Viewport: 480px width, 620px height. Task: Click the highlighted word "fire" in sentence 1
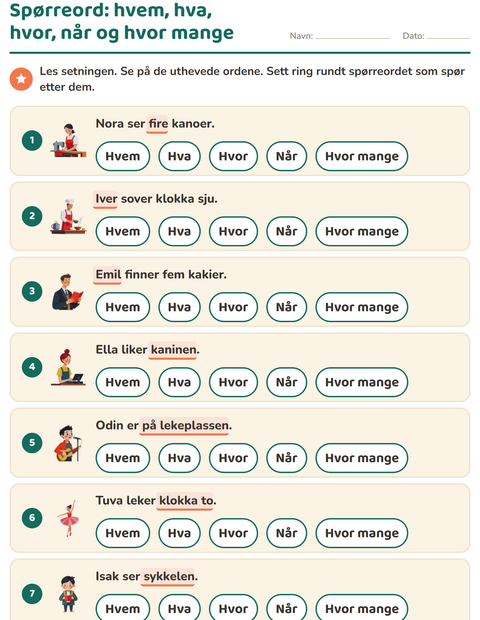click(x=157, y=124)
